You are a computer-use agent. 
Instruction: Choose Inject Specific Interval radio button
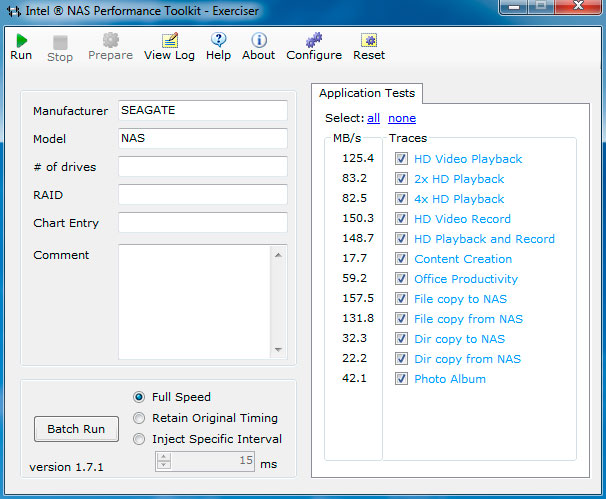point(140,439)
